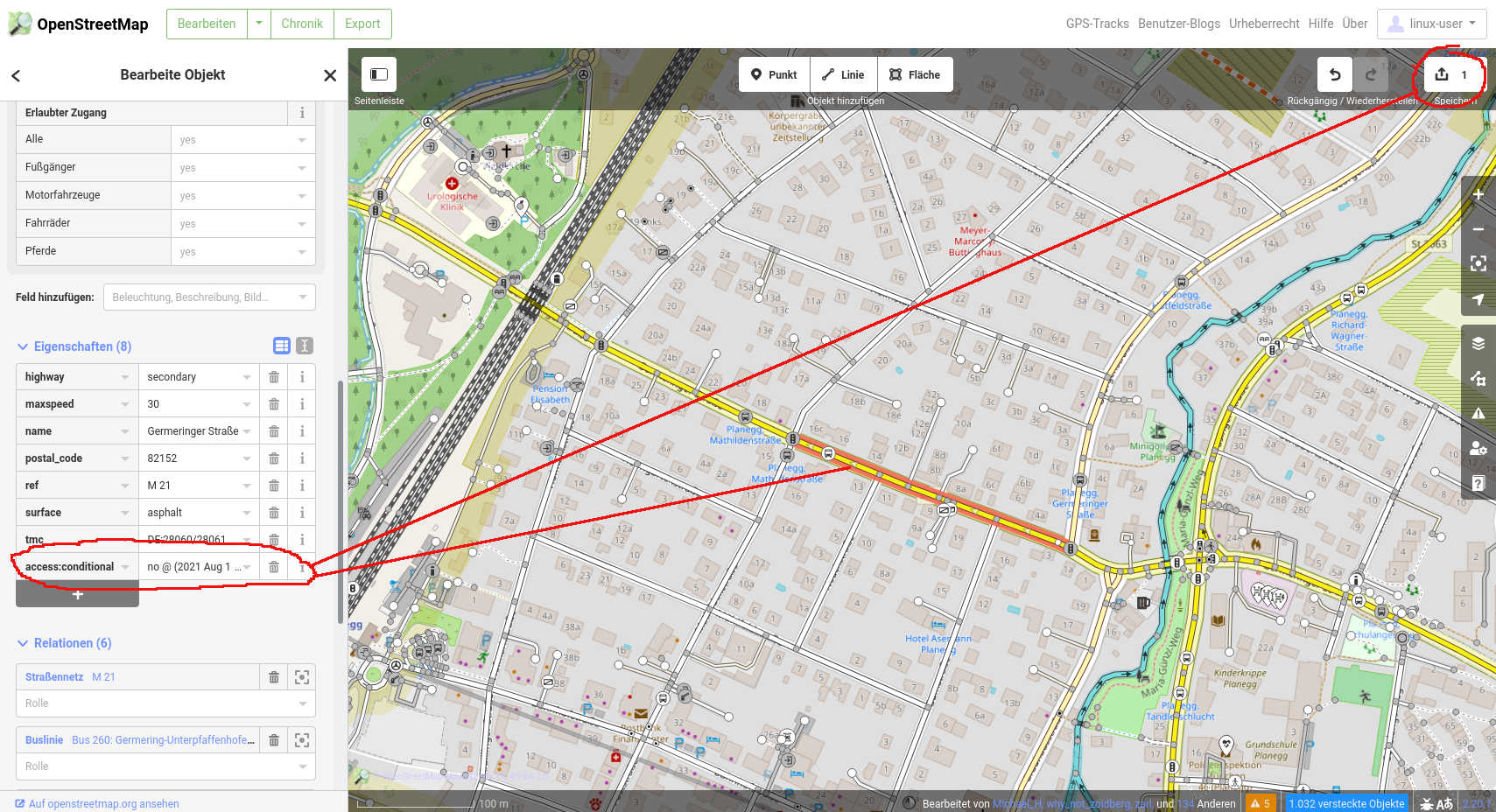This screenshot has width=1496, height=812.
Task: Open Alle access dropdown
Action: (243, 140)
